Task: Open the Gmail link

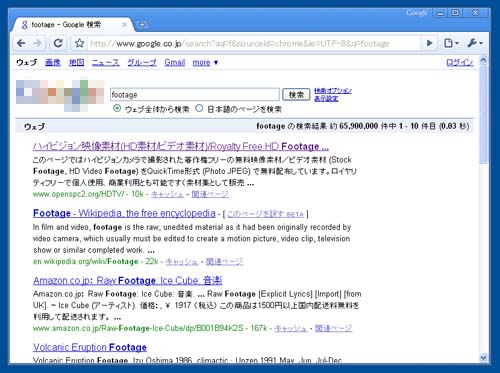Action: 175,63
